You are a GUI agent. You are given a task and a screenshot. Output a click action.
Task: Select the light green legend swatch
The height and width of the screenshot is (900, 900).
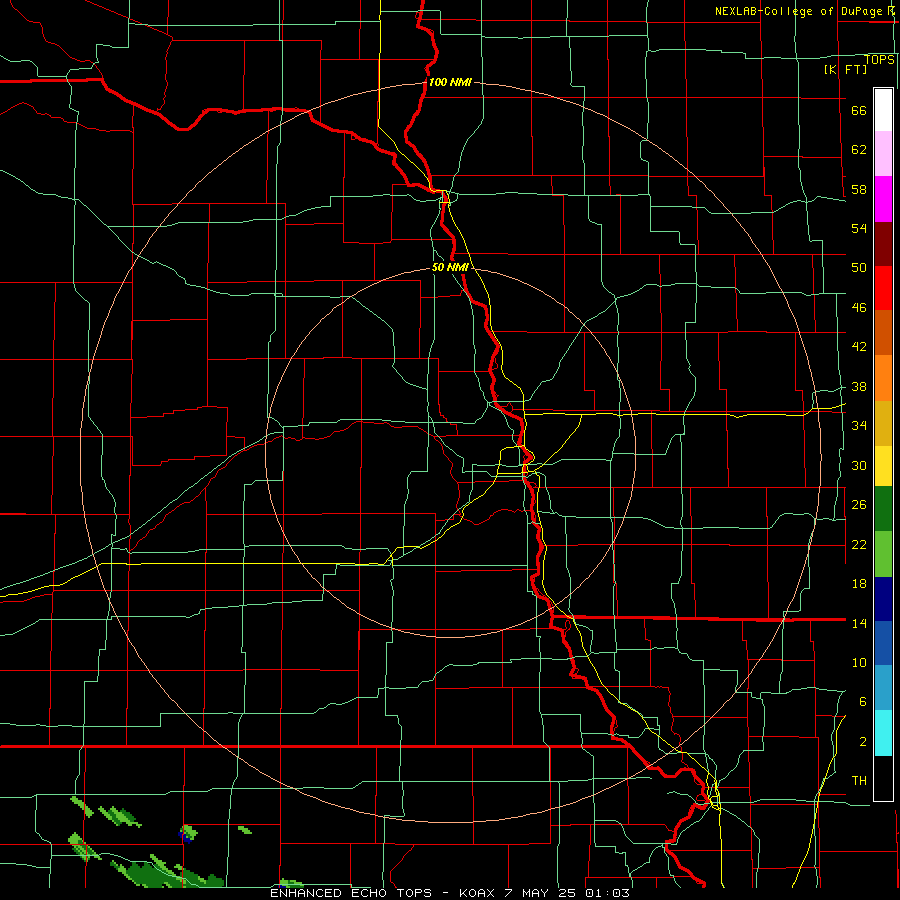[883, 554]
